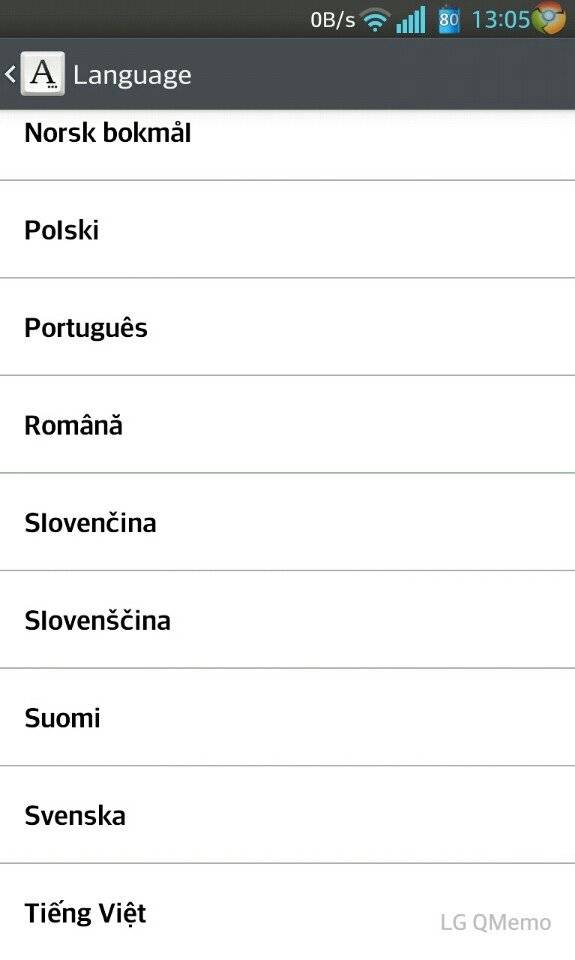575x960 pixels.
Task: Tap the 13:05 clock display
Action: click(x=500, y=20)
